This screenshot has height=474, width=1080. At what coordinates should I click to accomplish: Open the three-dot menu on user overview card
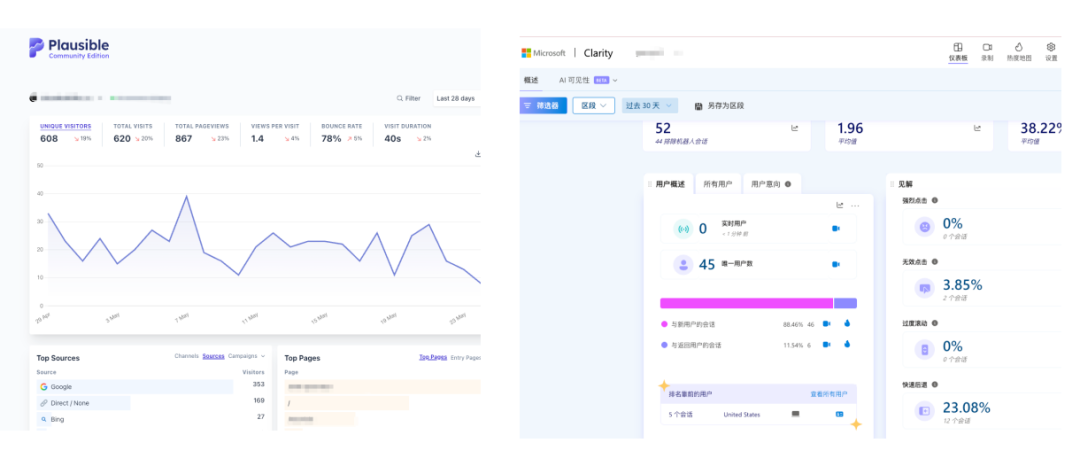855,205
